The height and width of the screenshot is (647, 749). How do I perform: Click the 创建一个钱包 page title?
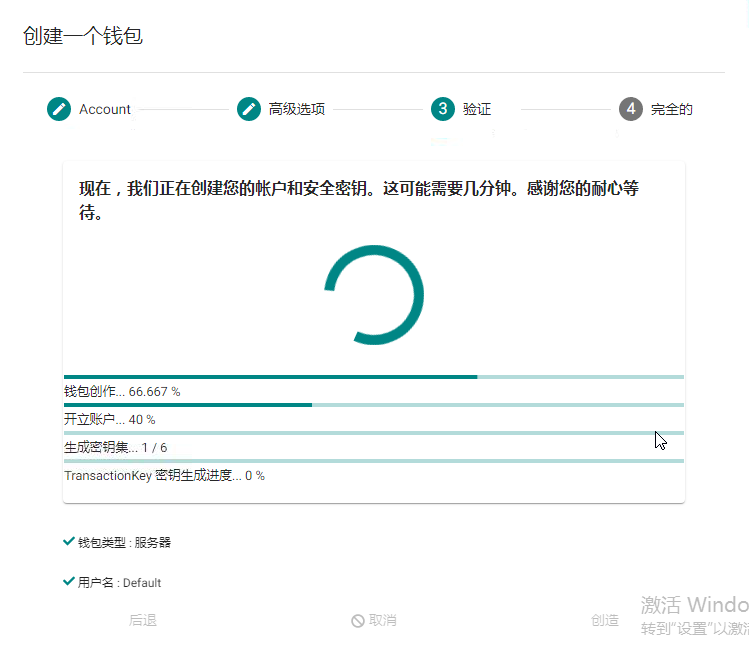(83, 37)
